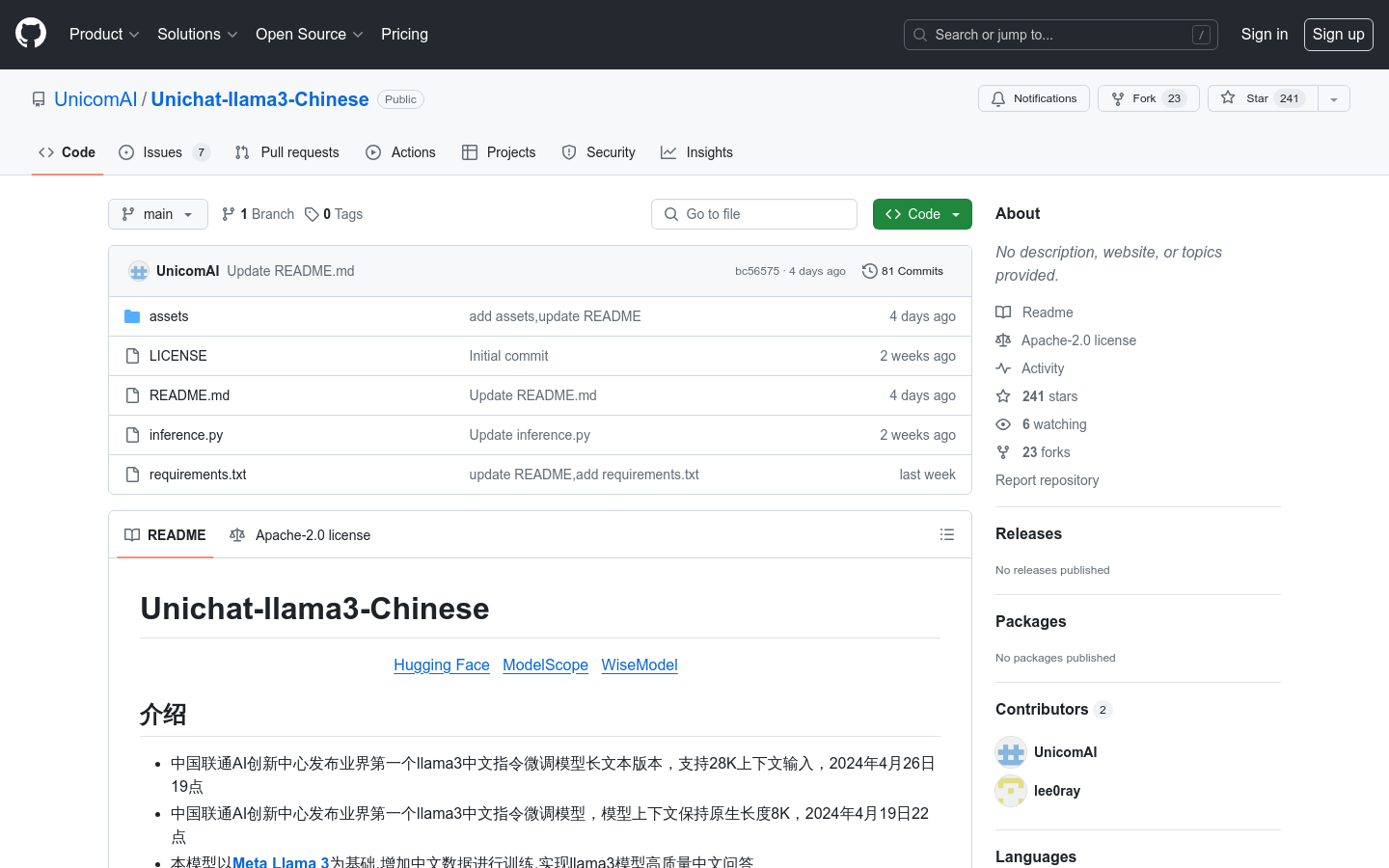Open the assets folder

169,316
